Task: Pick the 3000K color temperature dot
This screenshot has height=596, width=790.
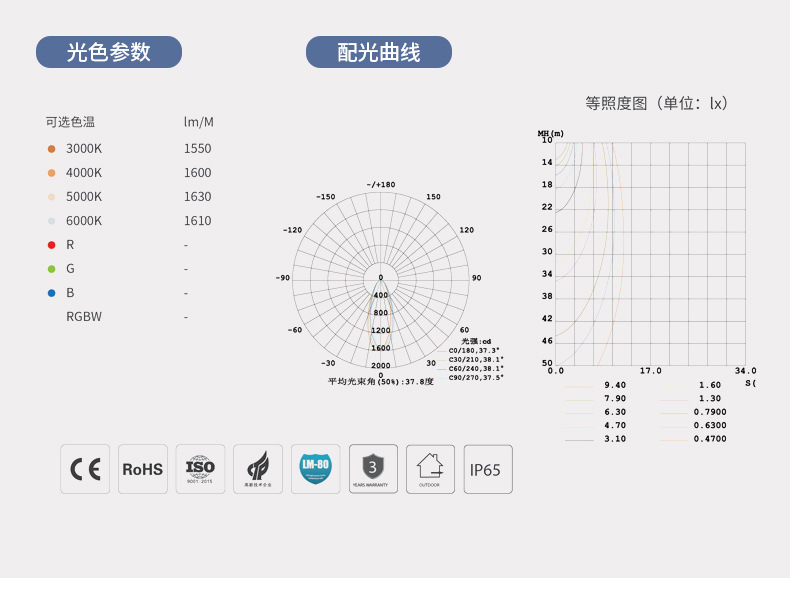Action: pyautogui.click(x=51, y=148)
